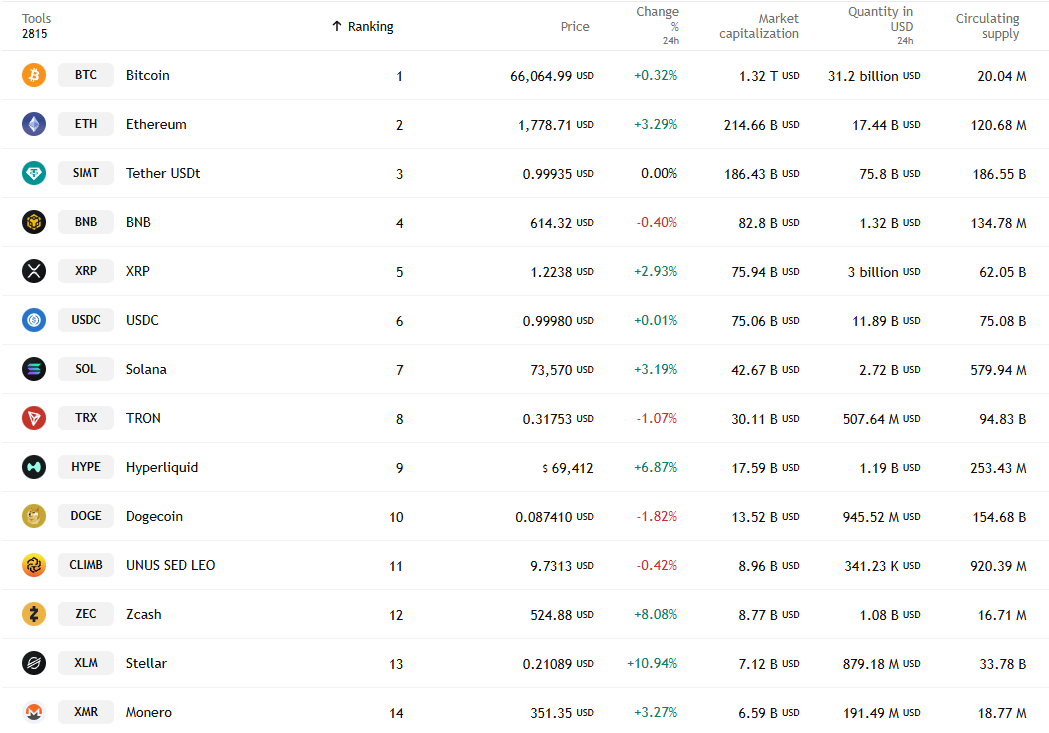Click the UNUS SED LEO name text
Screen dimensions: 1049x733
coord(171,565)
